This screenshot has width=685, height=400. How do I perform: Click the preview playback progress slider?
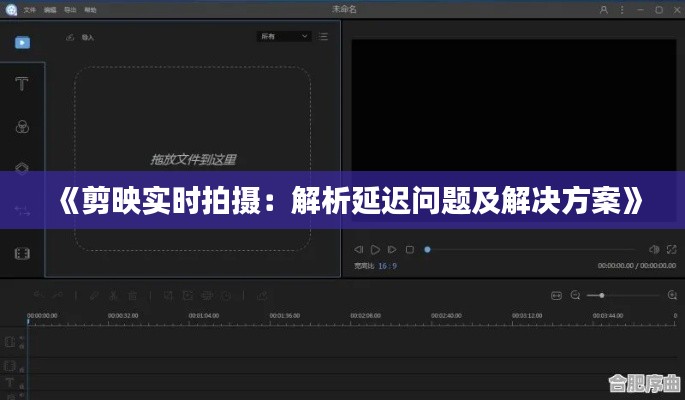[x=530, y=250]
